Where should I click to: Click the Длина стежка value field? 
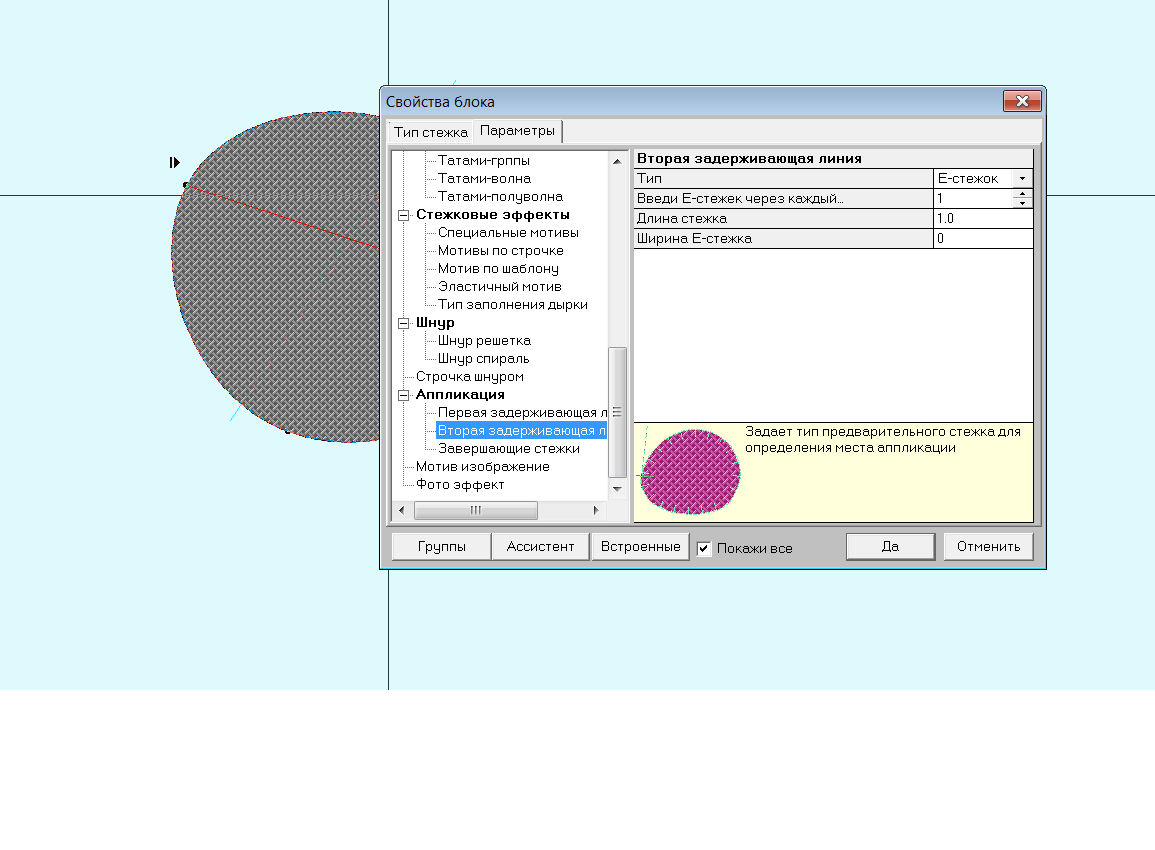coord(982,218)
